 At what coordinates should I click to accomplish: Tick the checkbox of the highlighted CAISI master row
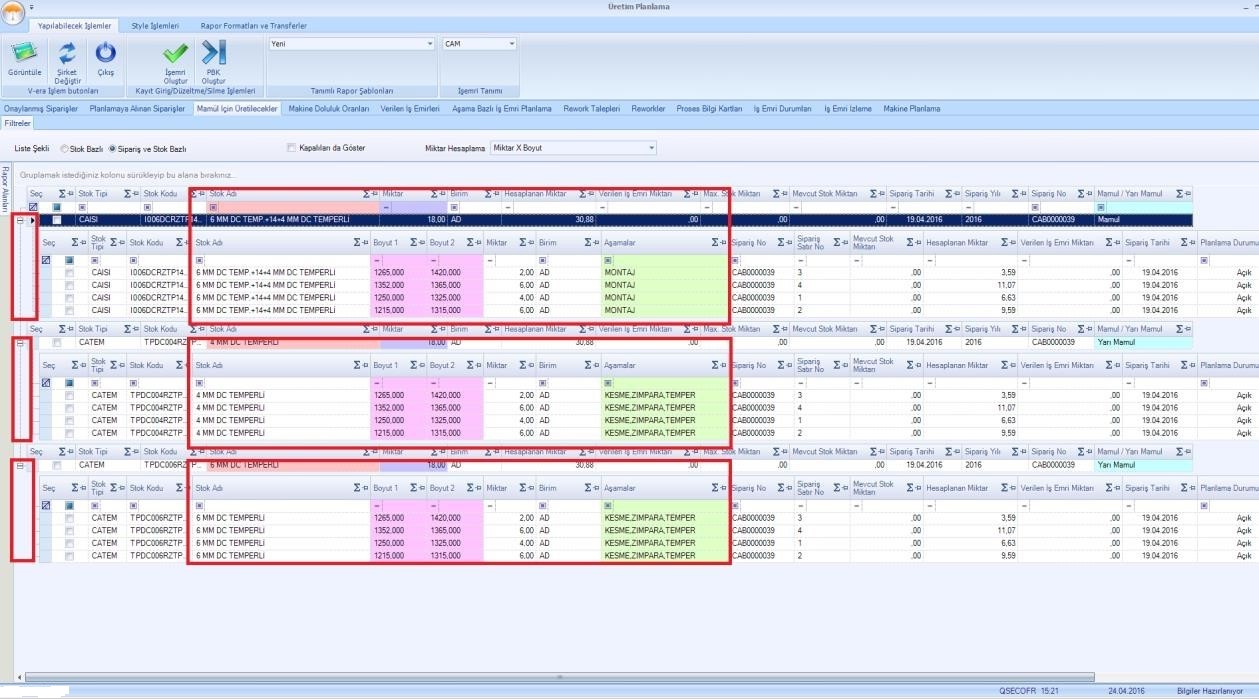[57, 220]
